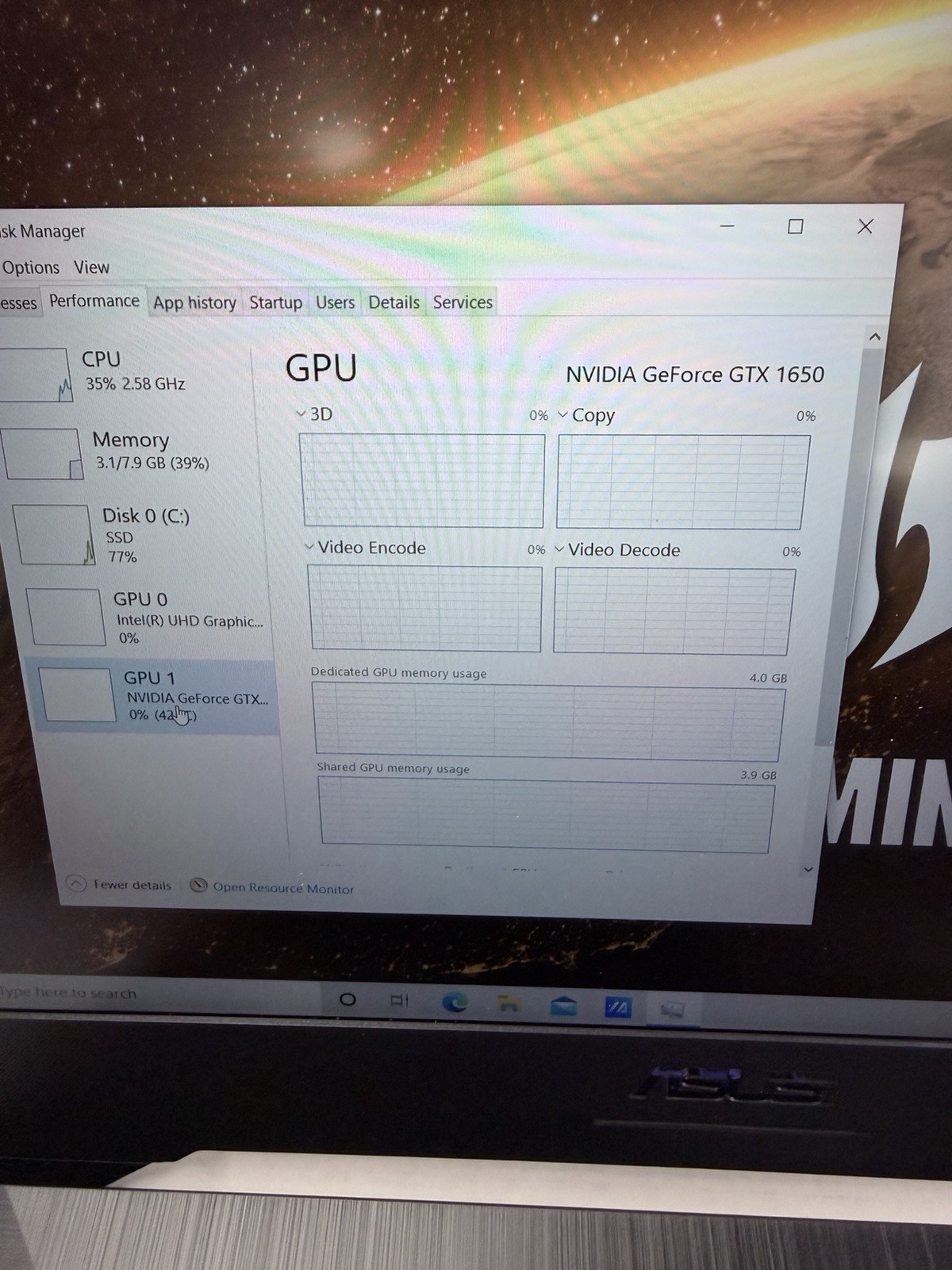Maximize the Task Manager window

point(795,226)
